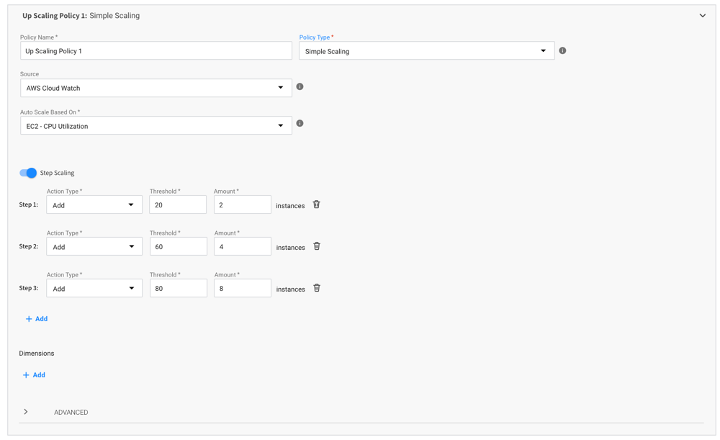
Task: Open the EC2 - CPU Utilization dropdown
Action: [x=155, y=125]
